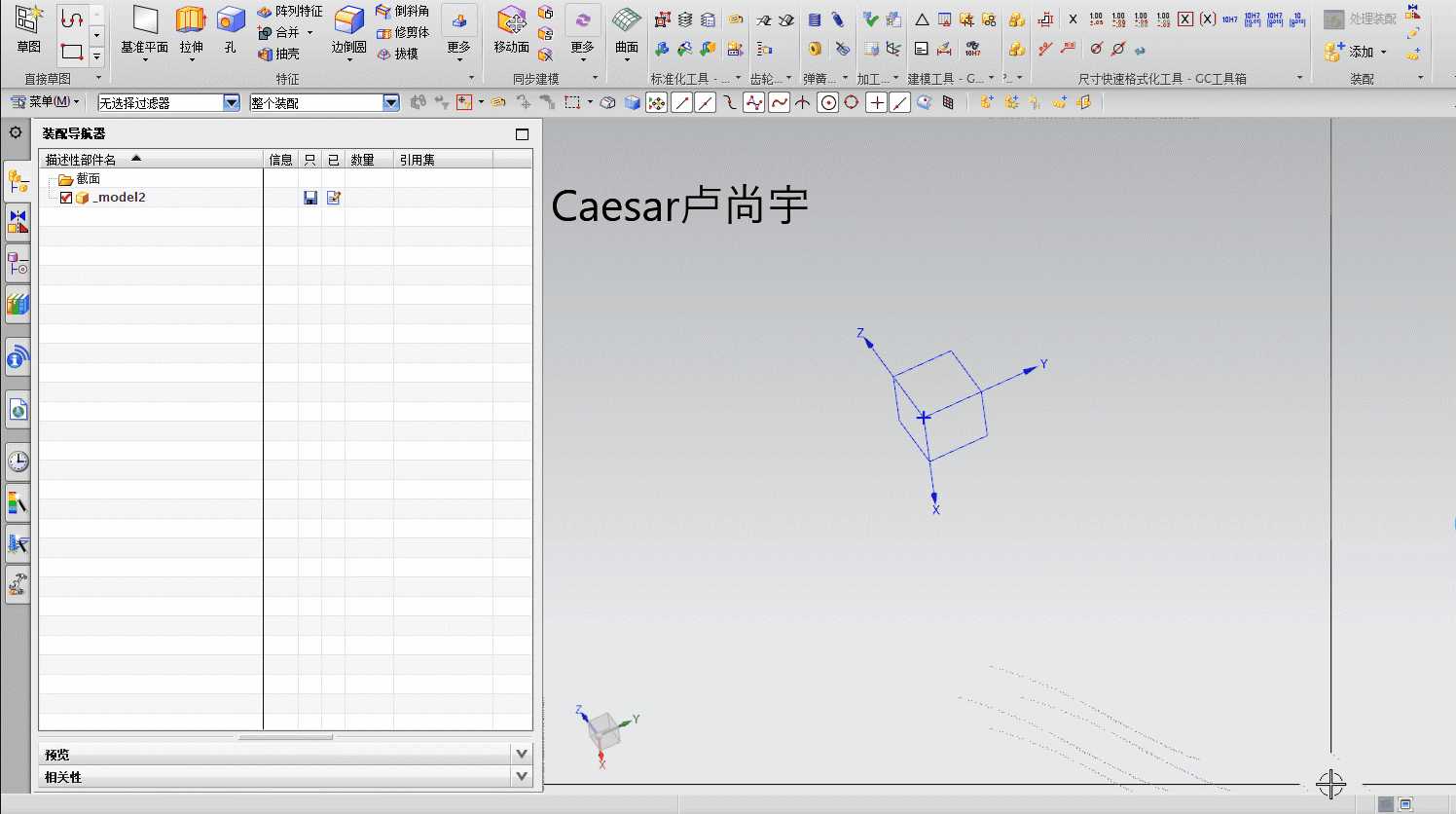Click the save-state icon in _model2 row

coord(310,198)
